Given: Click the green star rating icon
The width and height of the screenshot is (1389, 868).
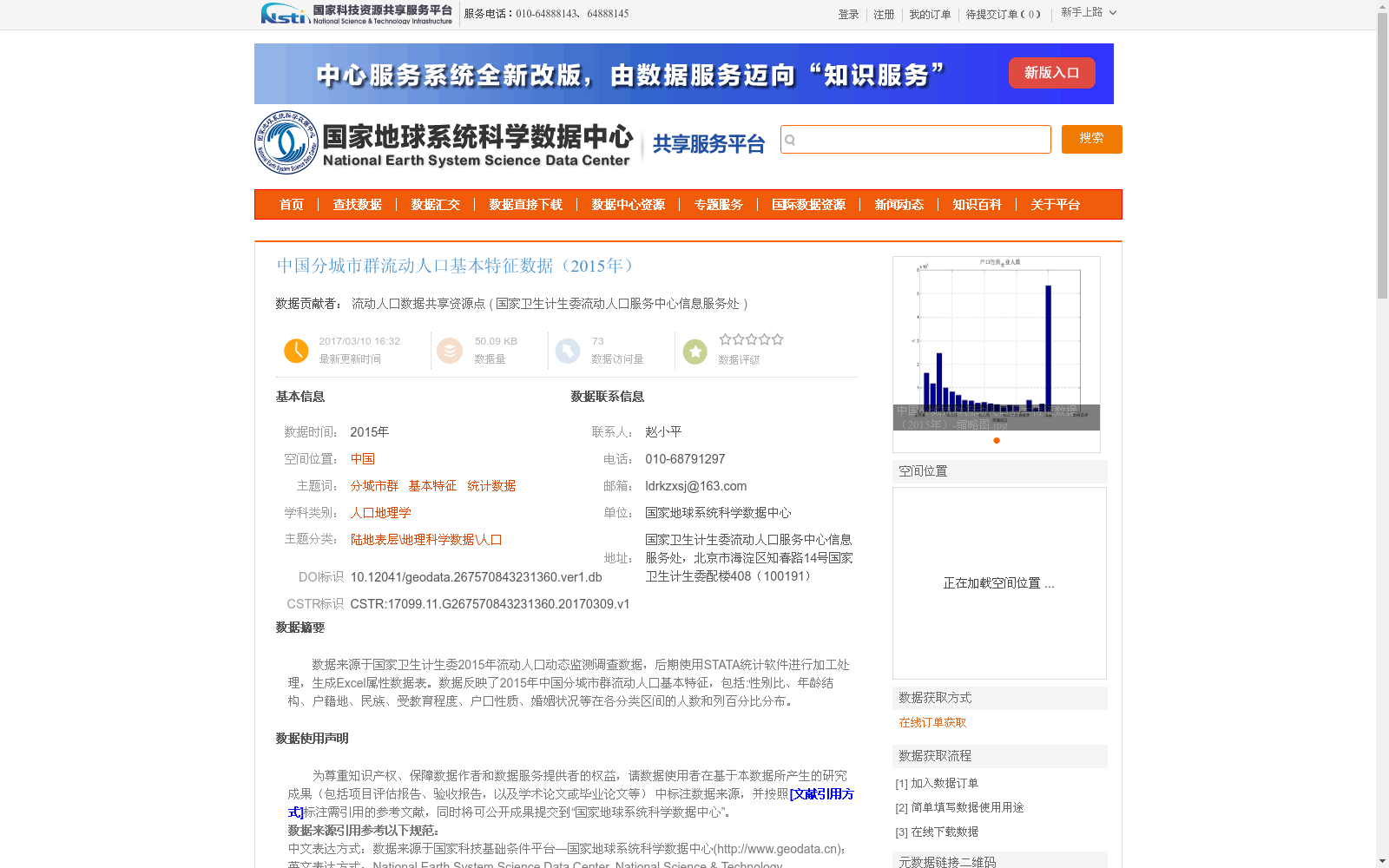Looking at the screenshot, I should pos(695,352).
